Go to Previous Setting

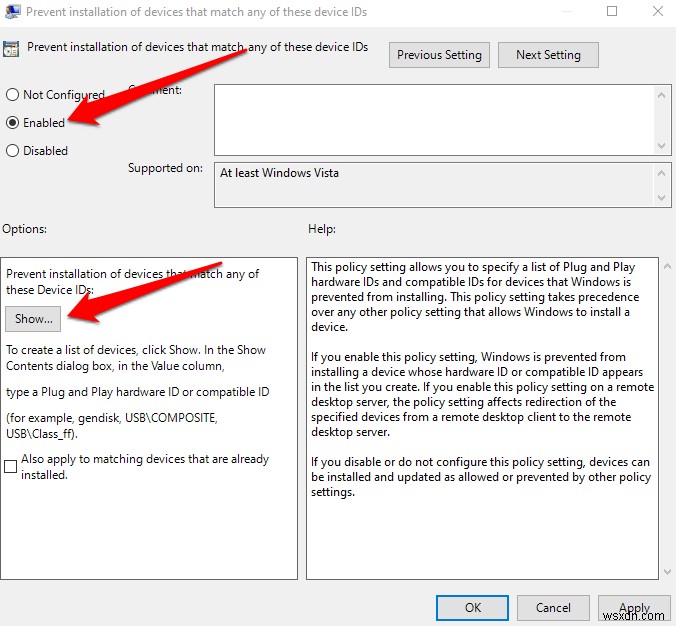[439, 55]
